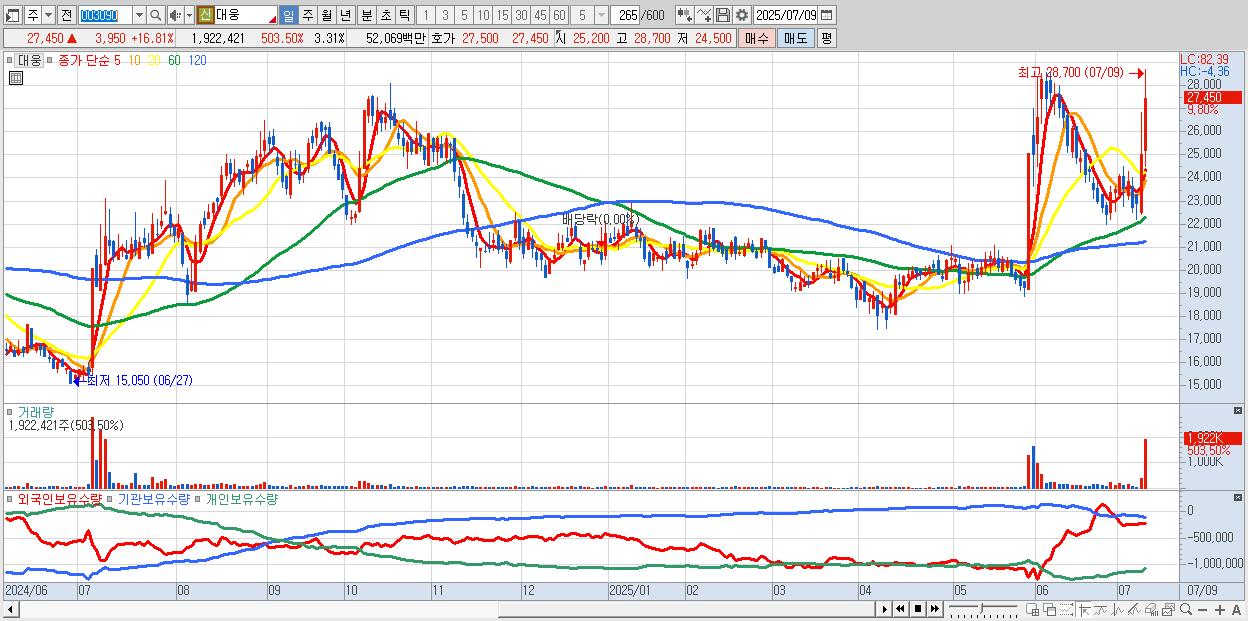Select the 1 interval tab
The width and height of the screenshot is (1248, 621).
[425, 15]
